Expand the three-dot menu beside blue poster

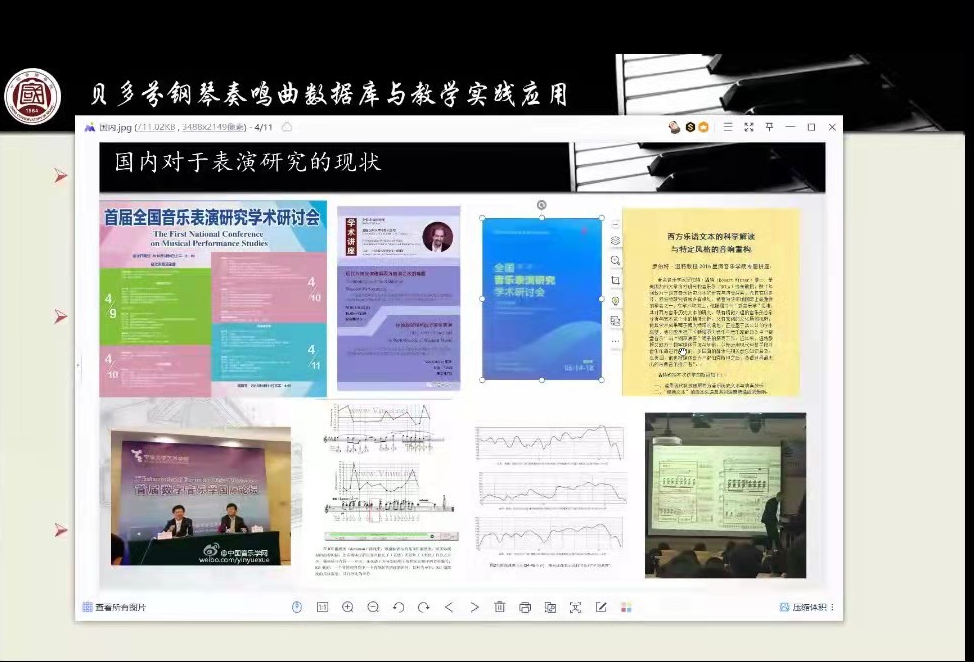[615, 341]
